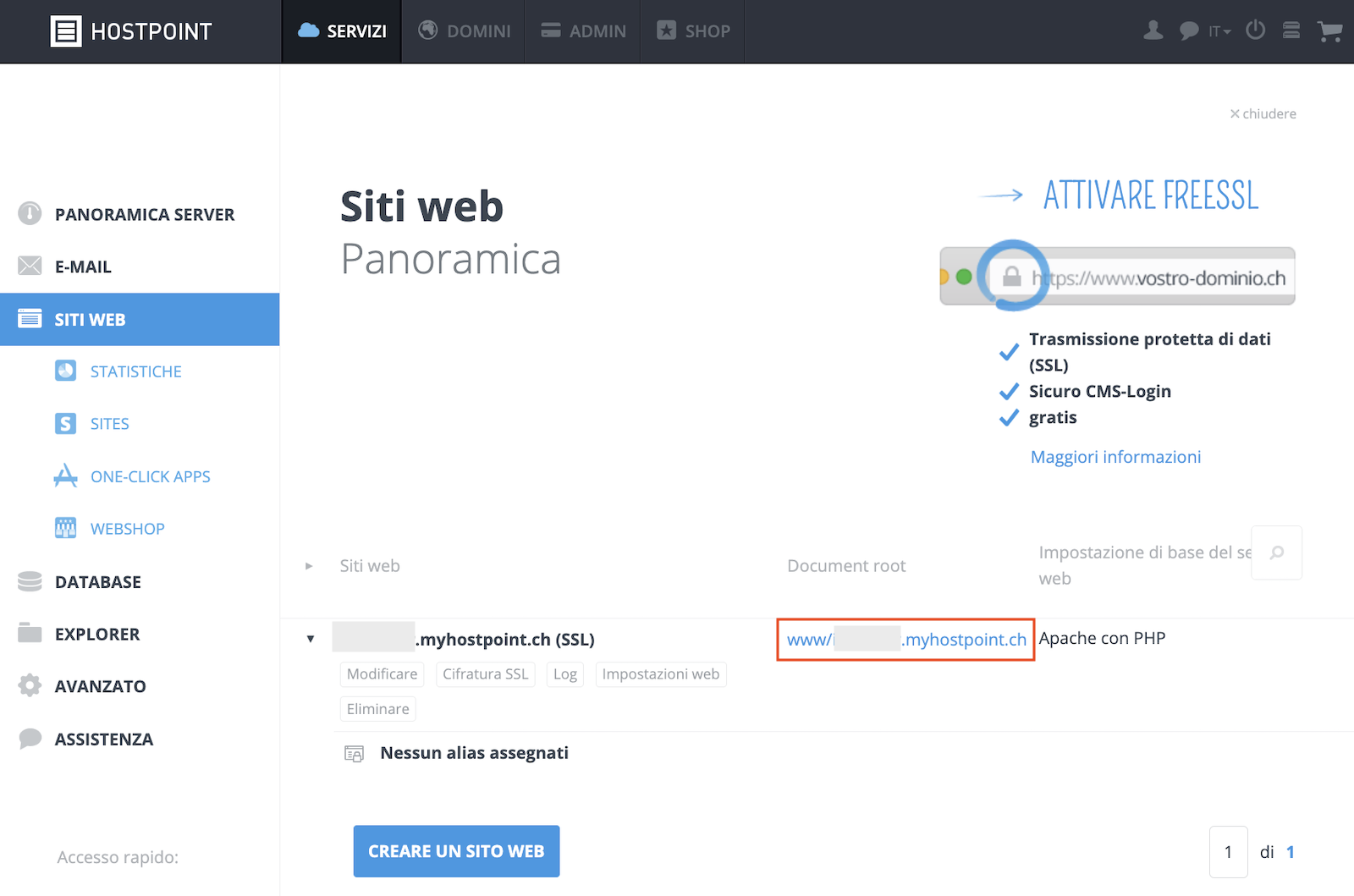The image size is (1354, 896).
Task: Collapse the myhostpoint.ch site row arrow
Action: [x=311, y=639]
